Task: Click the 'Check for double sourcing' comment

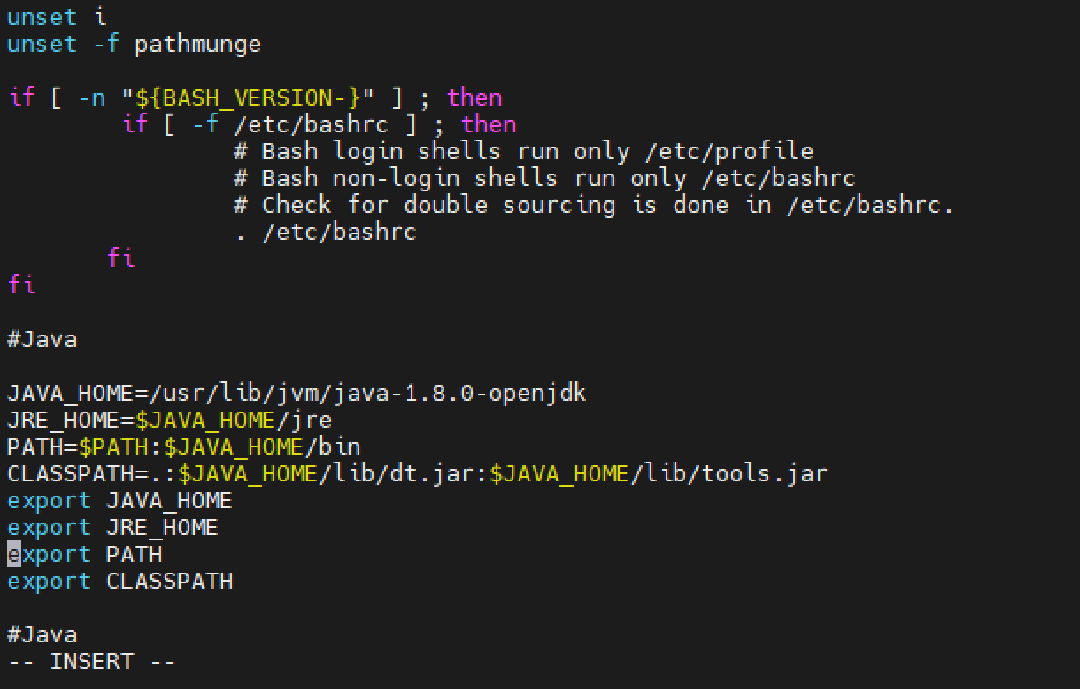Action: (x=594, y=205)
